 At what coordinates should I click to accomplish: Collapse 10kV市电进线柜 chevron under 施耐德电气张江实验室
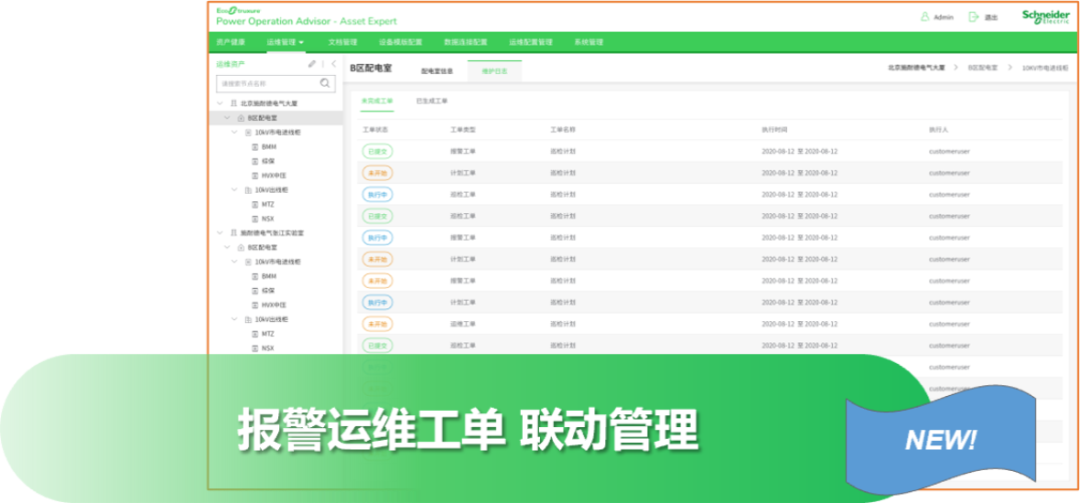pyautogui.click(x=235, y=262)
